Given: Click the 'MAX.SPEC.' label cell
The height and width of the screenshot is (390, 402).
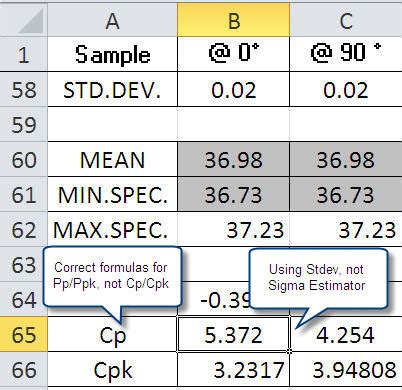Looking at the screenshot, I should pos(113,229).
